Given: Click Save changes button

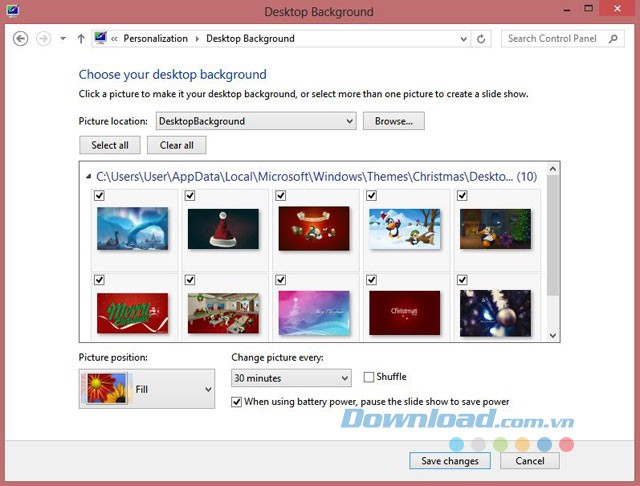Looking at the screenshot, I should tap(449, 461).
